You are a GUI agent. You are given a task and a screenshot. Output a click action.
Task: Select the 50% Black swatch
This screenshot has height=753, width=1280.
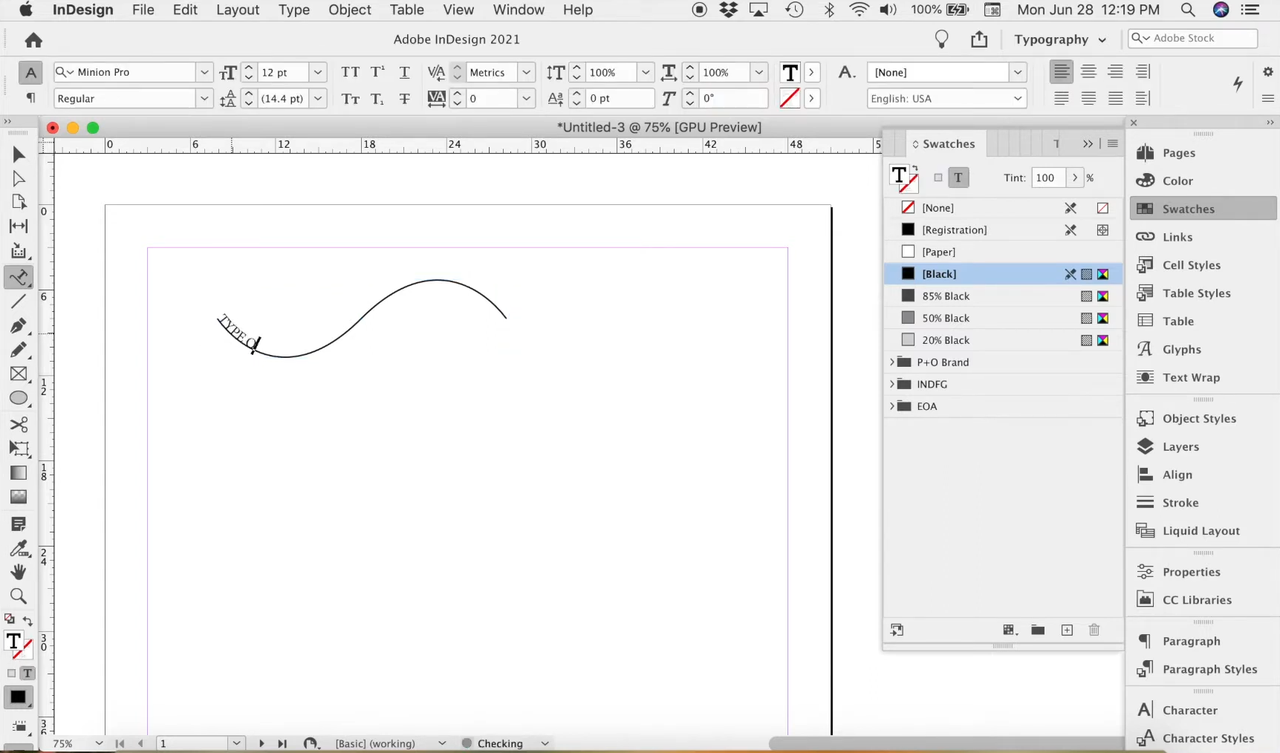(945, 318)
